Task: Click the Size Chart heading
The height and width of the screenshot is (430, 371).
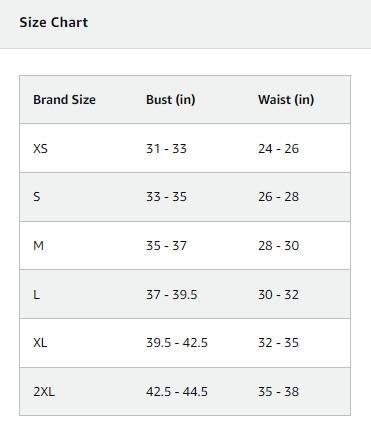Action: (x=54, y=22)
